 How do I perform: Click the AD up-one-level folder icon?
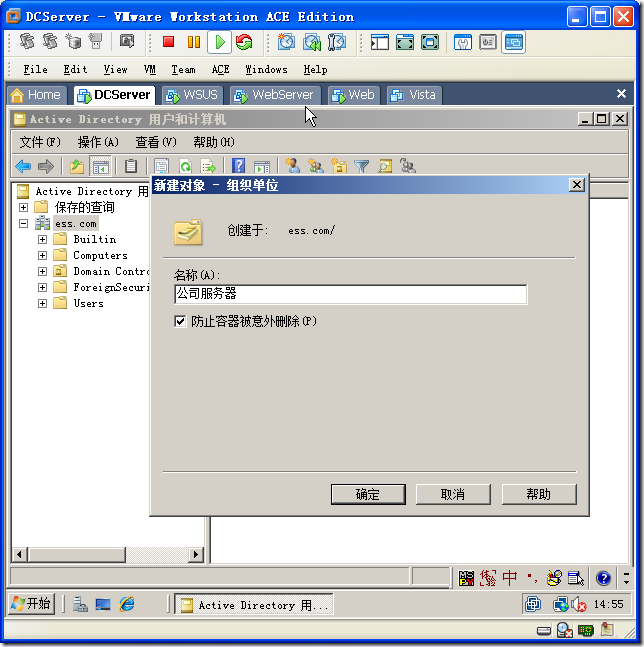pyautogui.click(x=77, y=166)
